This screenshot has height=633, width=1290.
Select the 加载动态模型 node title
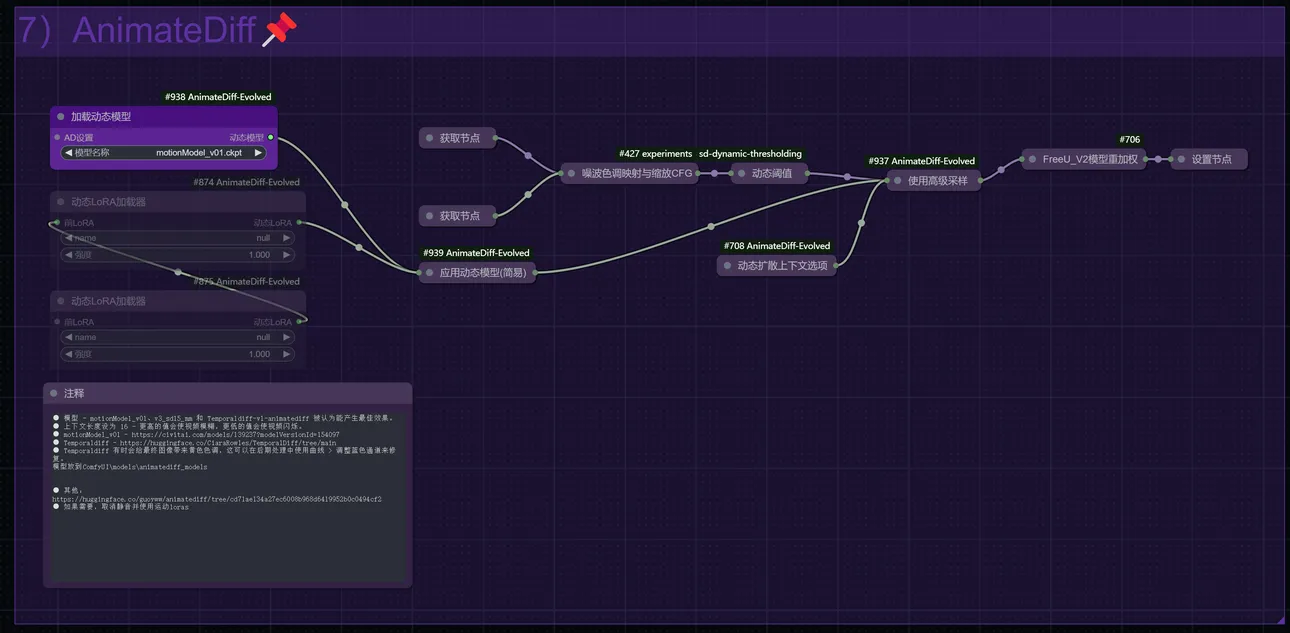(101, 117)
